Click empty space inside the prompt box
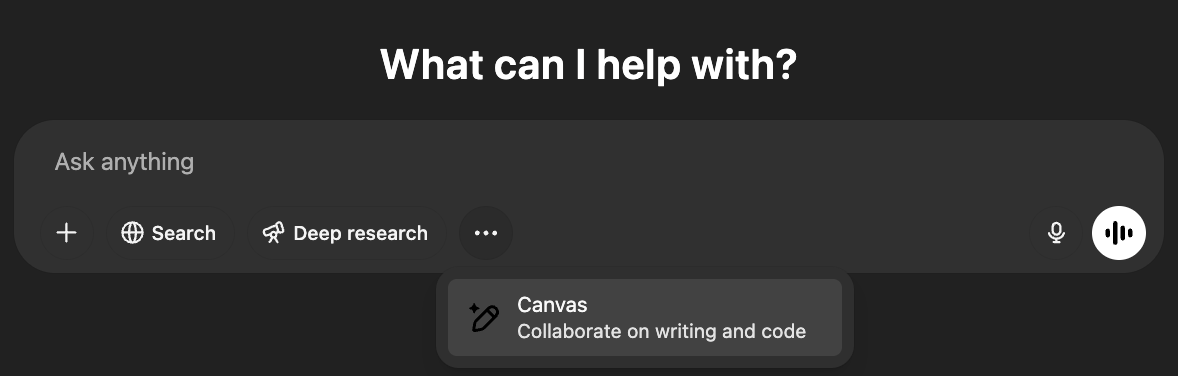The width and height of the screenshot is (1178, 376). pos(751,233)
